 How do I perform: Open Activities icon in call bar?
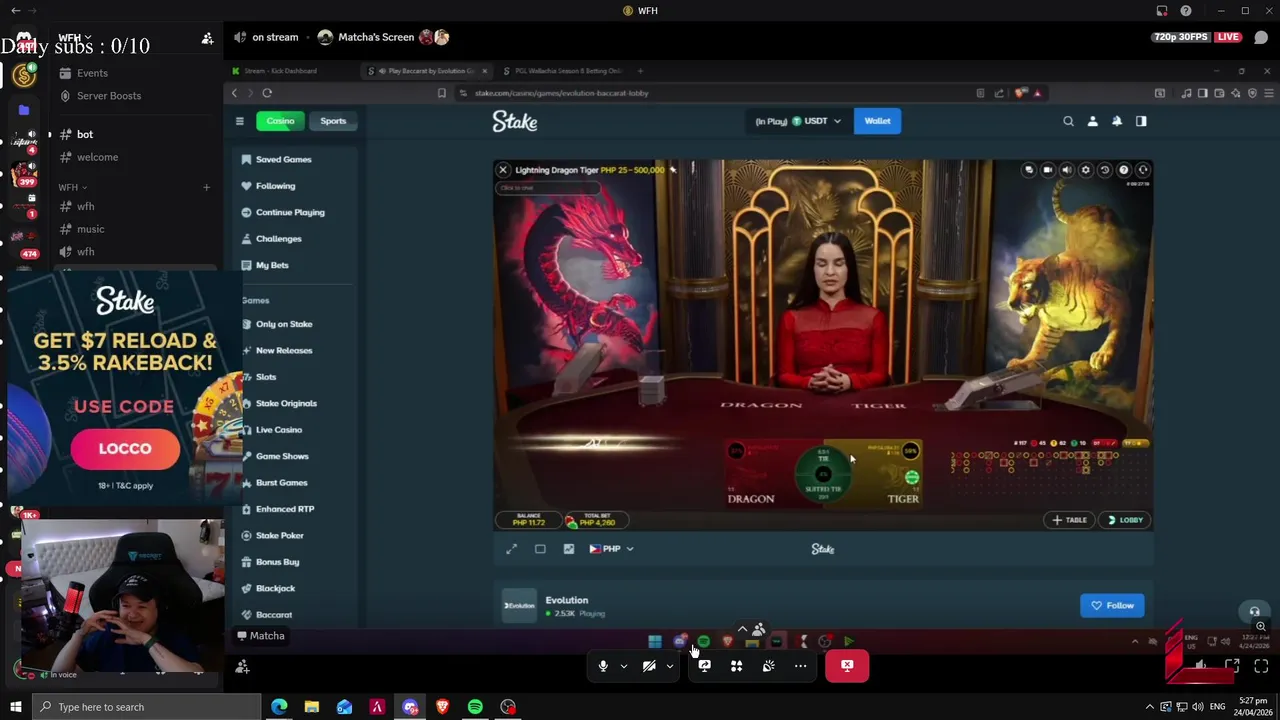point(736,666)
